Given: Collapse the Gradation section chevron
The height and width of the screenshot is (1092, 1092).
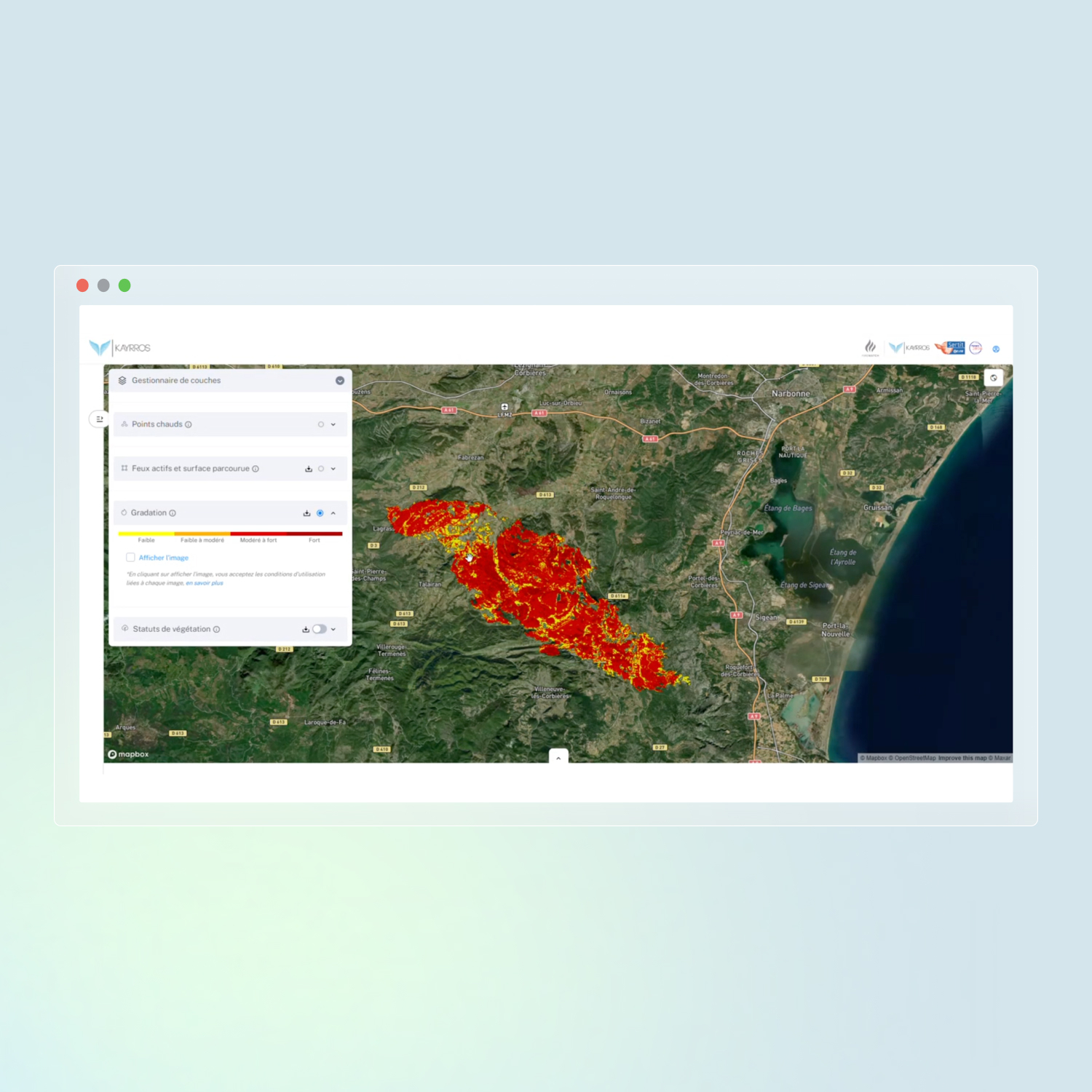Looking at the screenshot, I should [333, 513].
